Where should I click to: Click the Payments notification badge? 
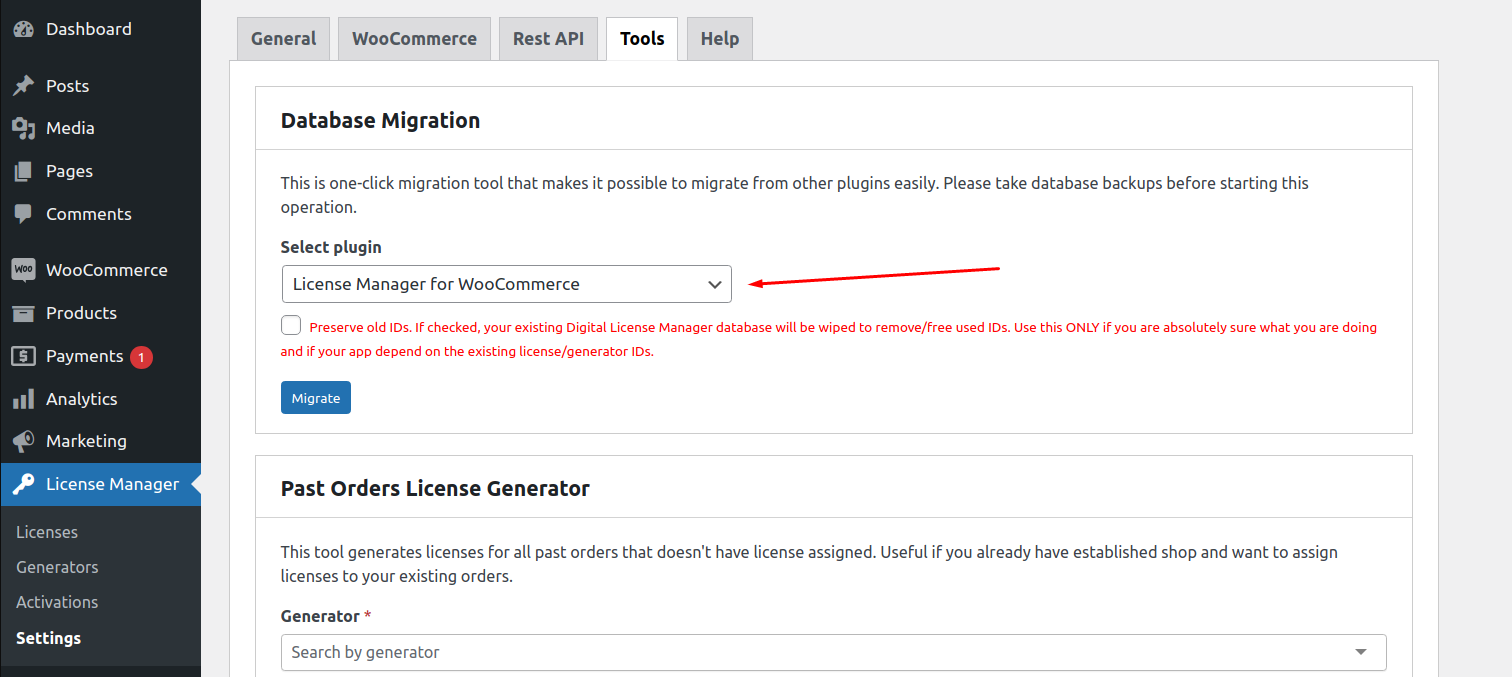pyautogui.click(x=142, y=356)
